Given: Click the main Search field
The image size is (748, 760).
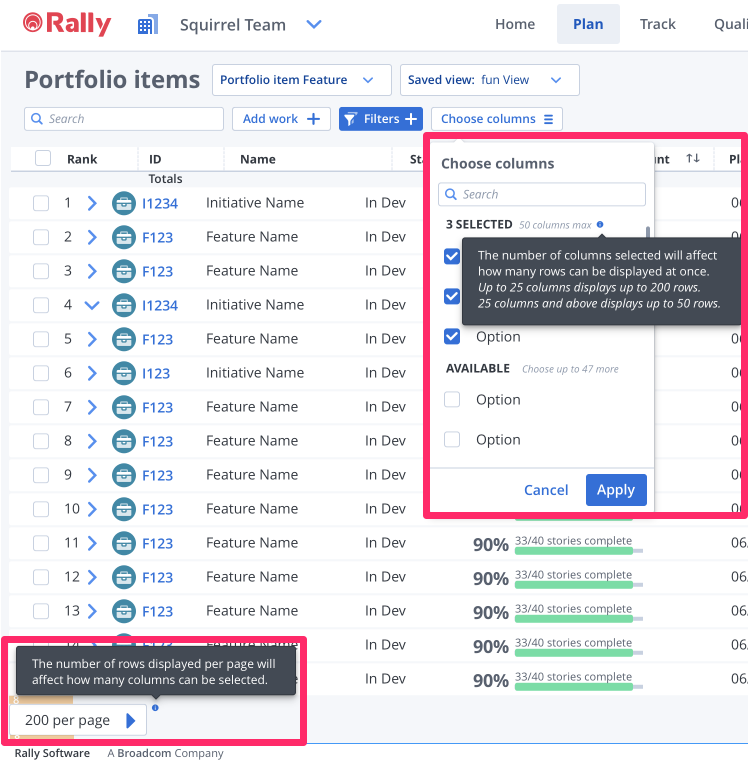Looking at the screenshot, I should click(124, 119).
